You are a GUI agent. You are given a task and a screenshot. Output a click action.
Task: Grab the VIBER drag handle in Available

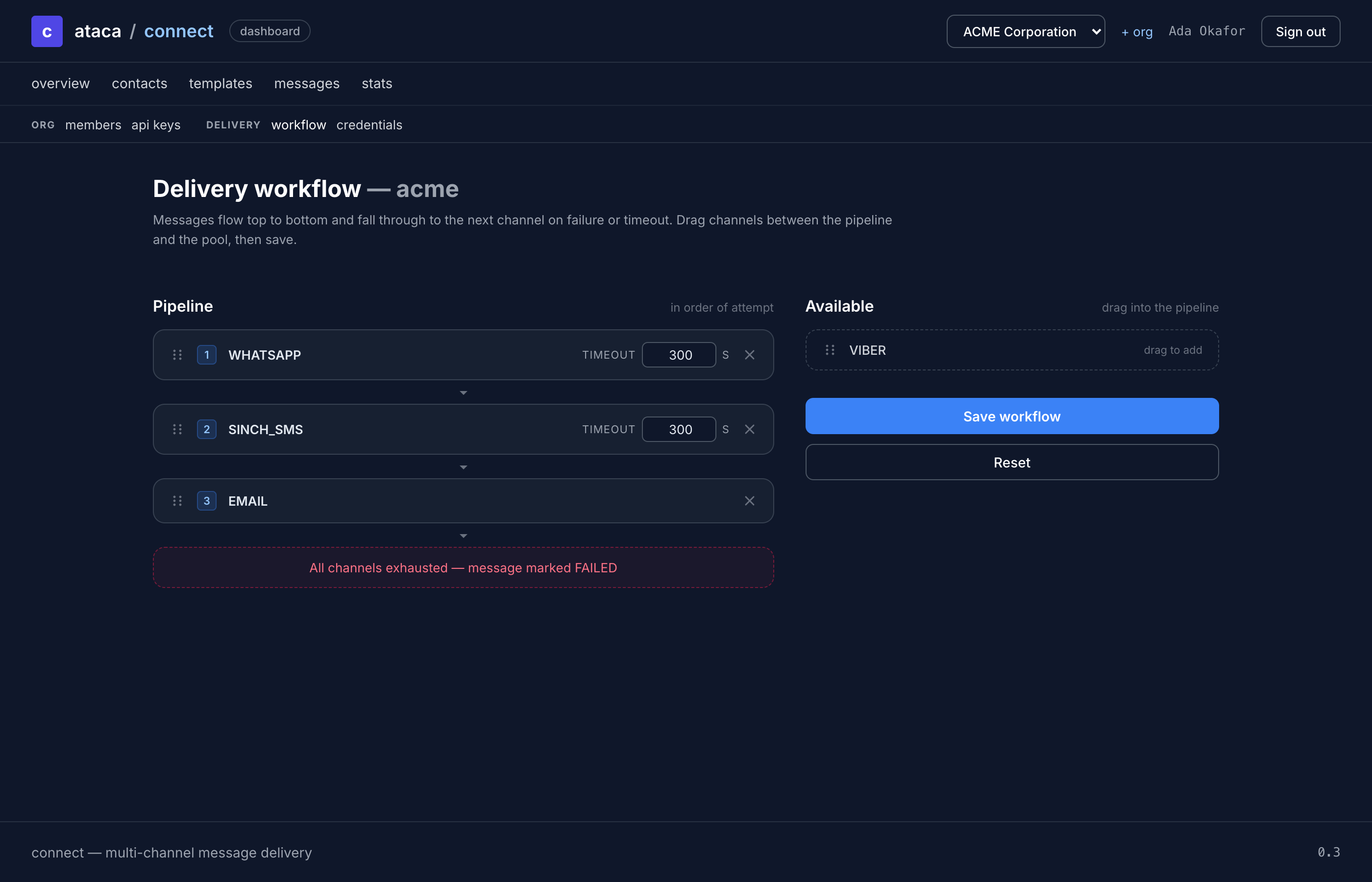coord(830,350)
